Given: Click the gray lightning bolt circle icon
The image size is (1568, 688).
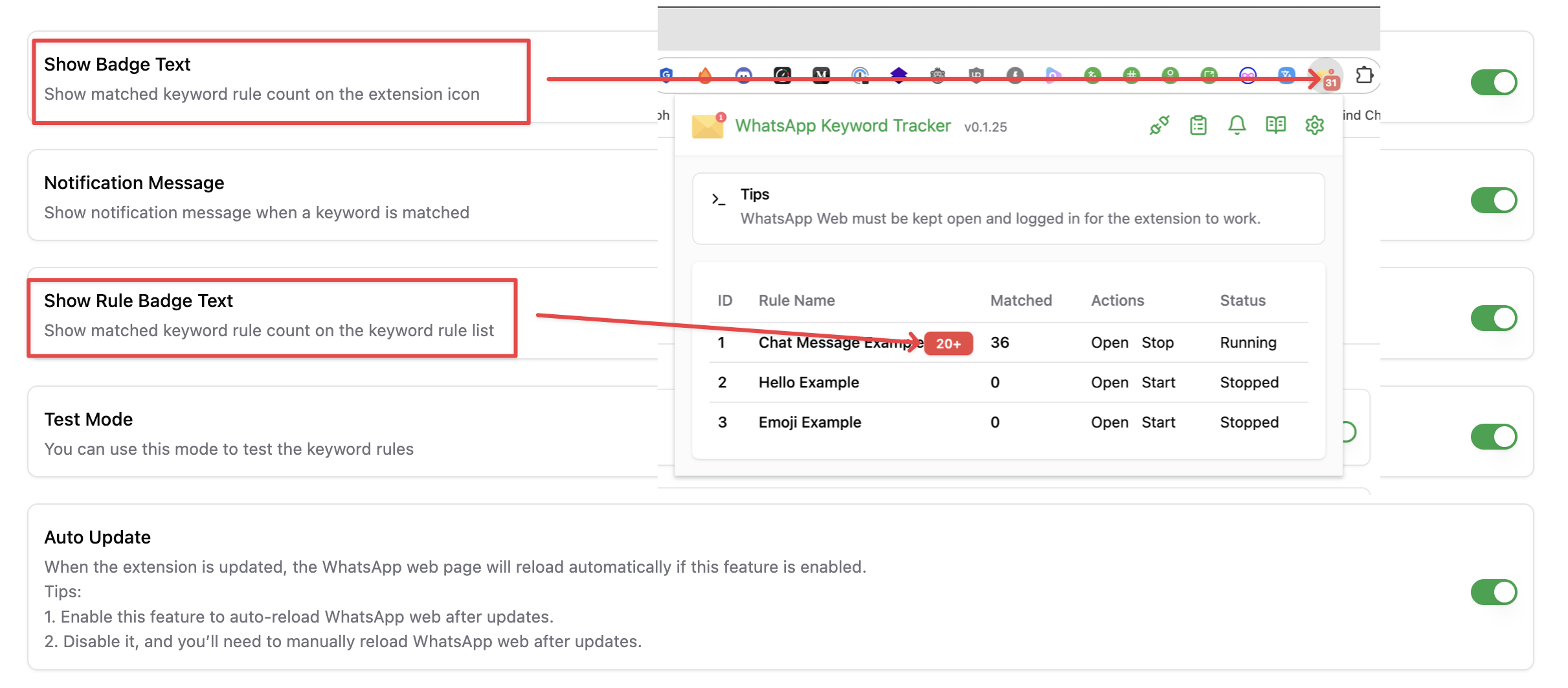Looking at the screenshot, I should 1015,76.
